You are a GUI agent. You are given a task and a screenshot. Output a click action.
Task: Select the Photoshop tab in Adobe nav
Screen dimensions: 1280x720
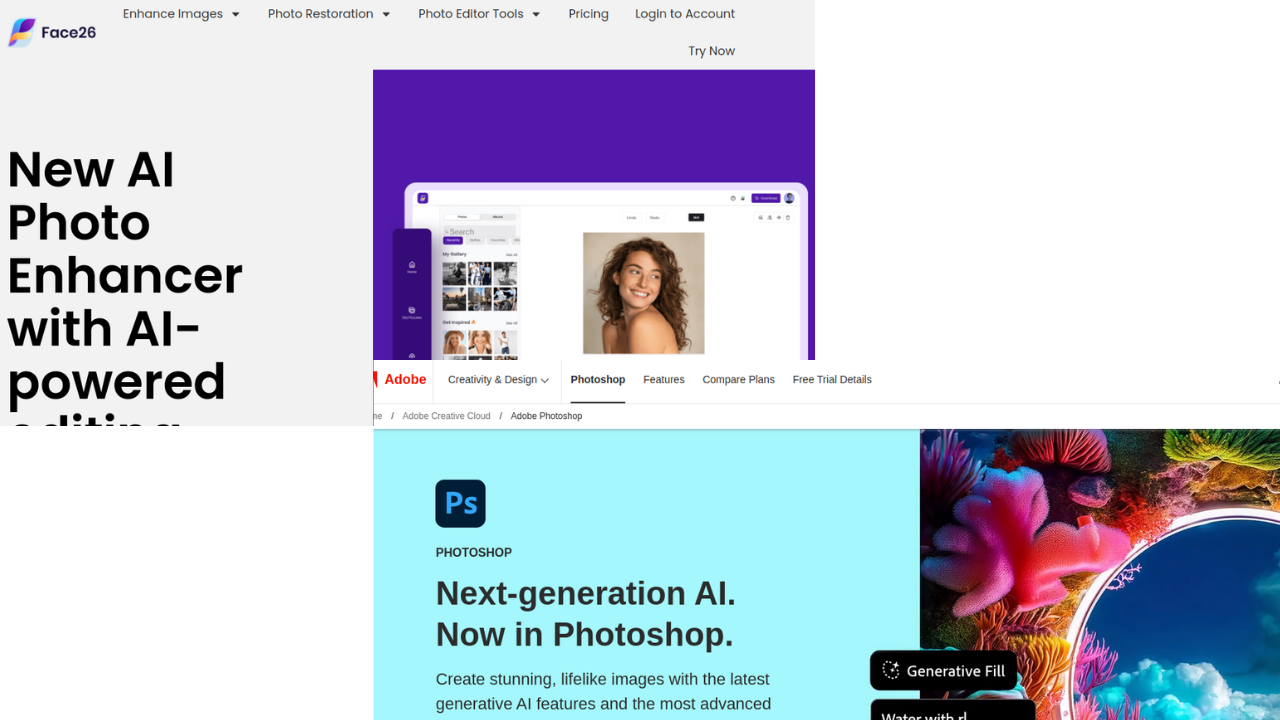598,380
